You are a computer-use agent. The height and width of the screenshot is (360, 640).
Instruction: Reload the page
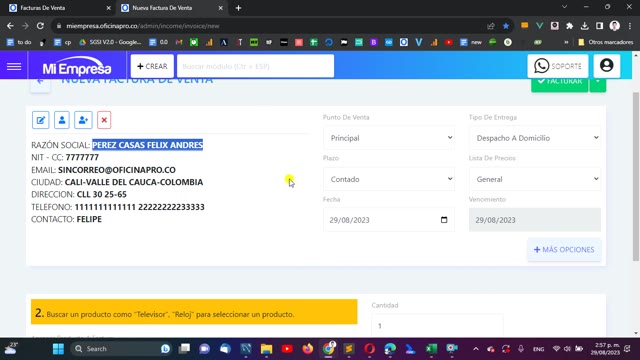40,26
